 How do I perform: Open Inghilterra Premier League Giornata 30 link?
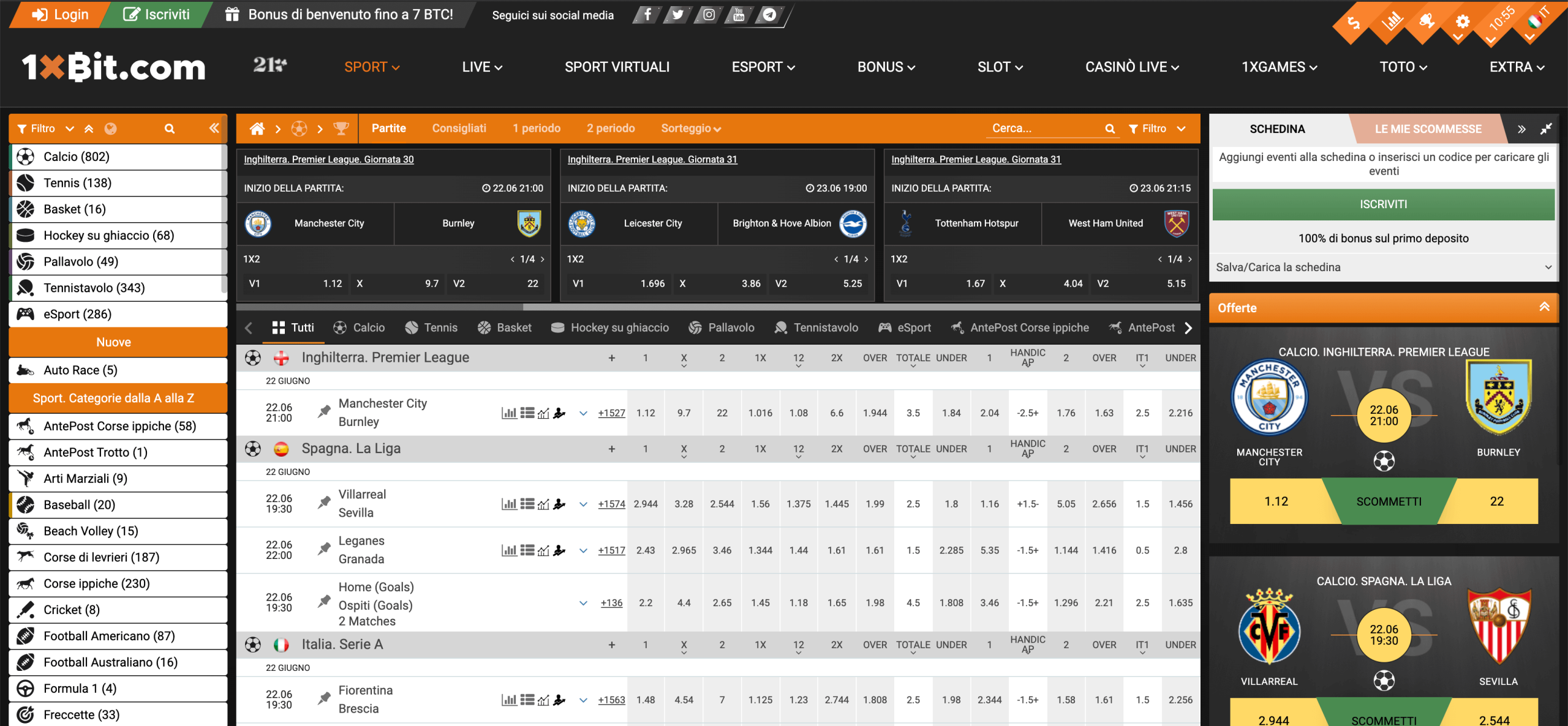tap(329, 159)
